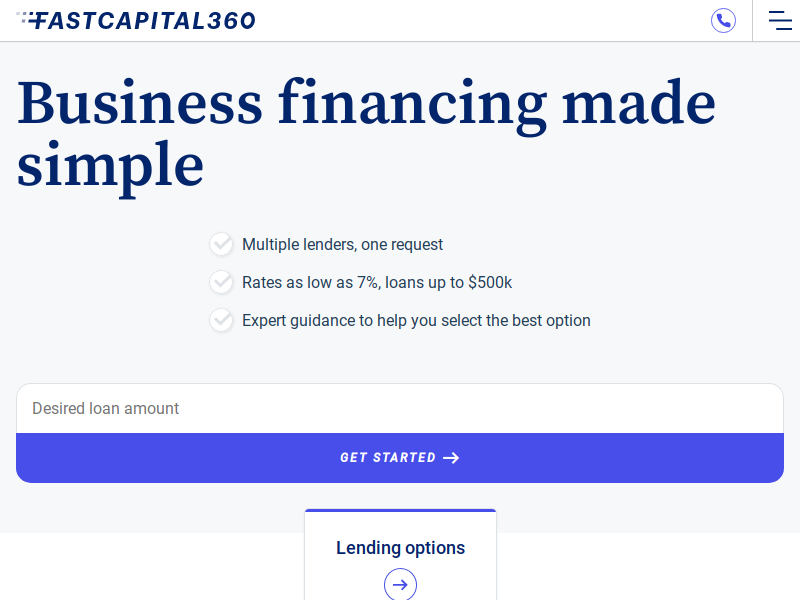Click the Multiple lenders, one request text
The height and width of the screenshot is (600, 800).
(342, 244)
